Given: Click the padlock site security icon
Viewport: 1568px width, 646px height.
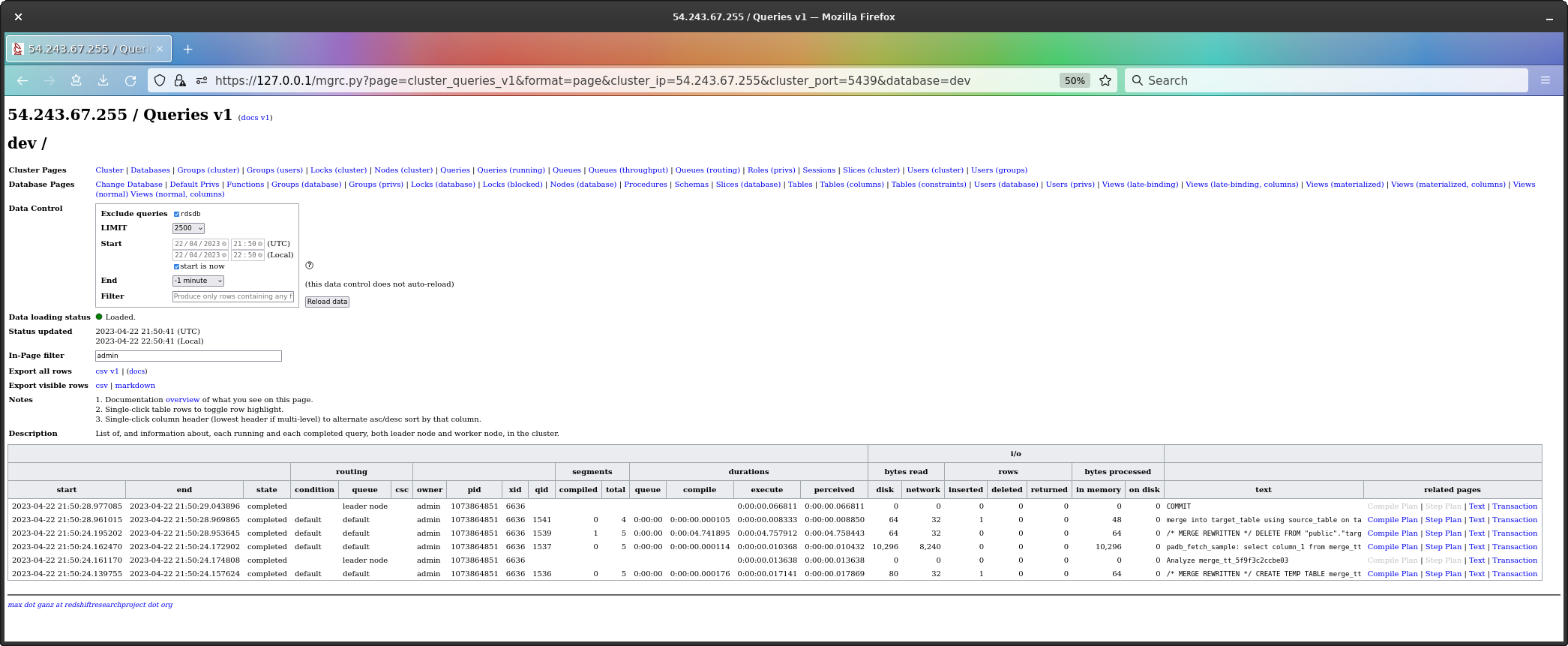Looking at the screenshot, I should click(180, 80).
